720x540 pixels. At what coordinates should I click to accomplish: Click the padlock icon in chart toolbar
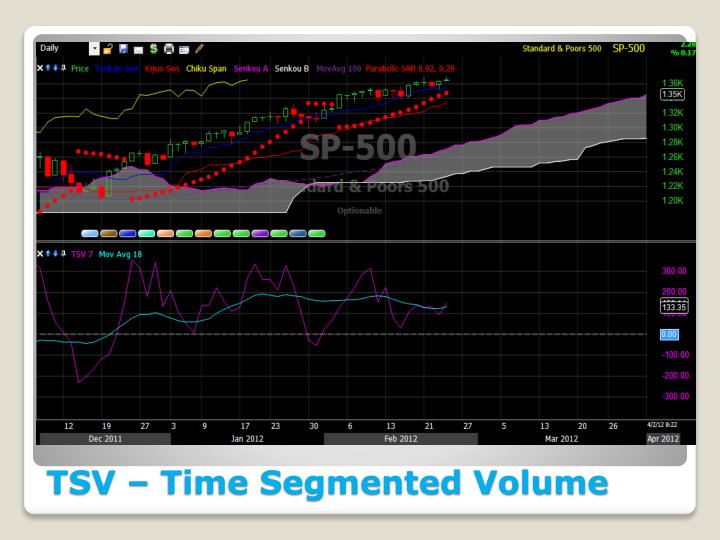pyautogui.click(x=108, y=49)
